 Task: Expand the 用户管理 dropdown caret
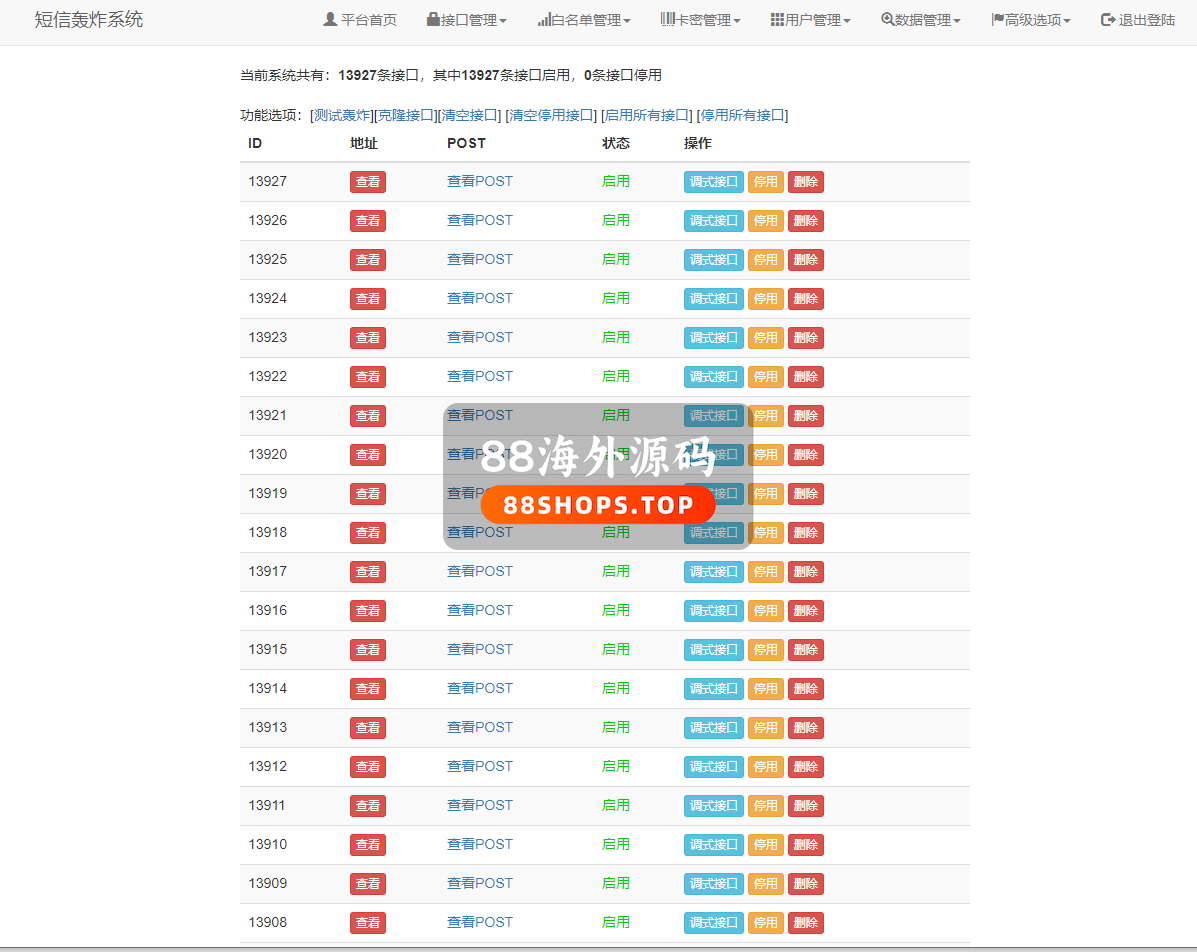coord(847,21)
